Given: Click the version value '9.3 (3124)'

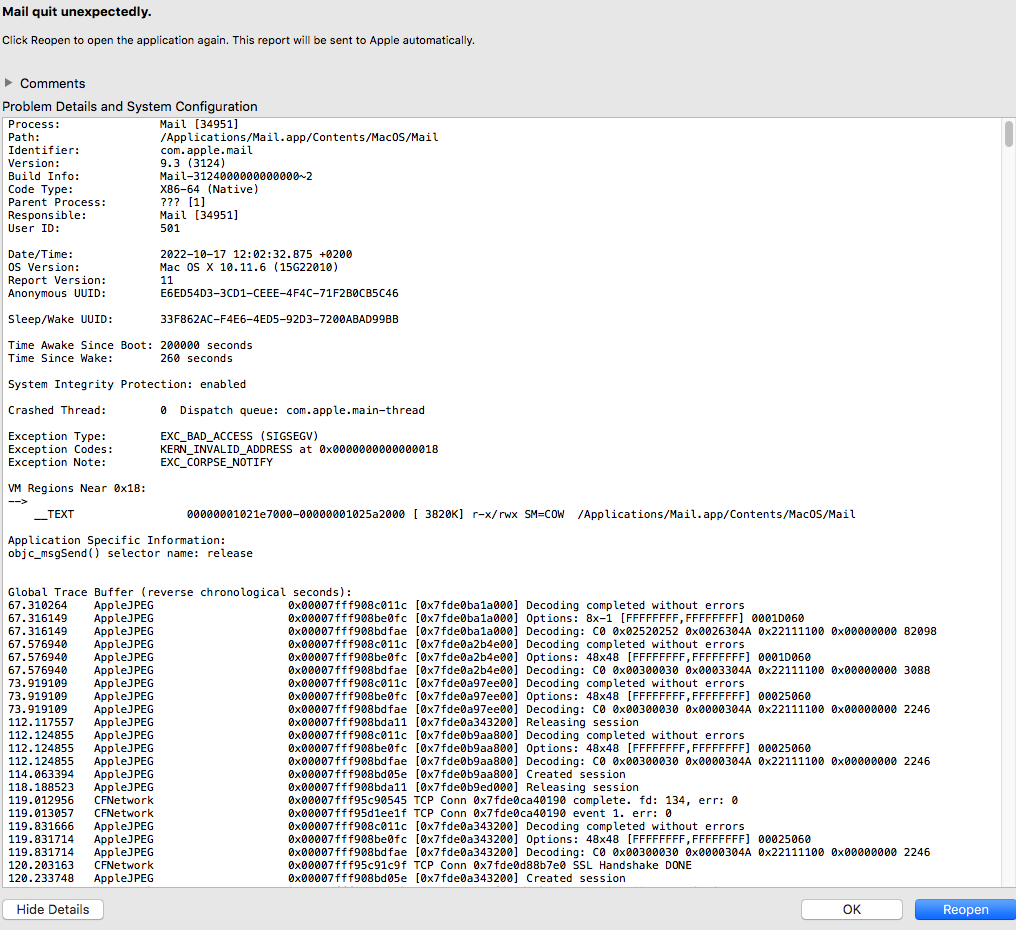Looking at the screenshot, I should pyautogui.click(x=193, y=163).
